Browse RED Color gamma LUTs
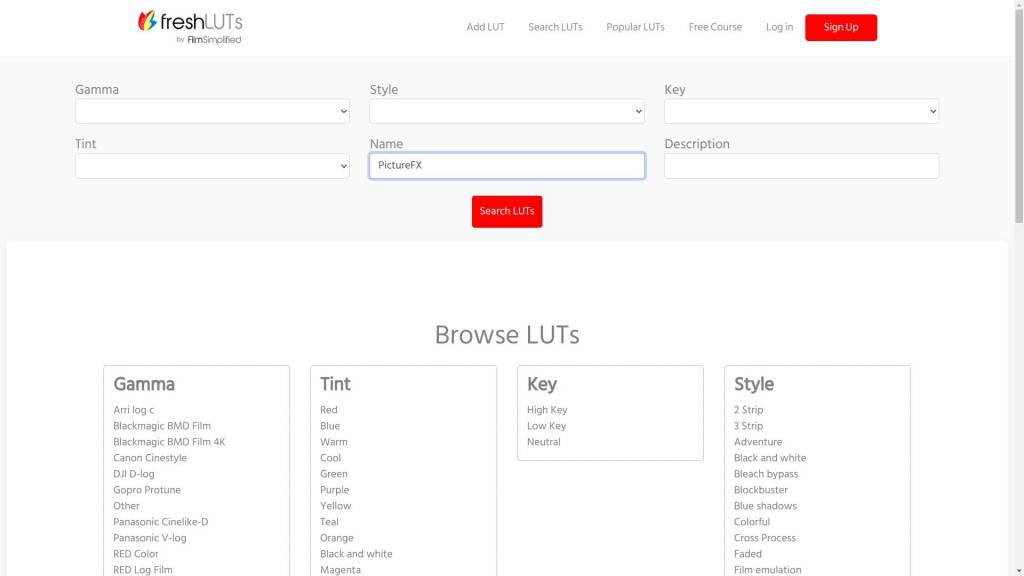1024x576 pixels. point(136,554)
